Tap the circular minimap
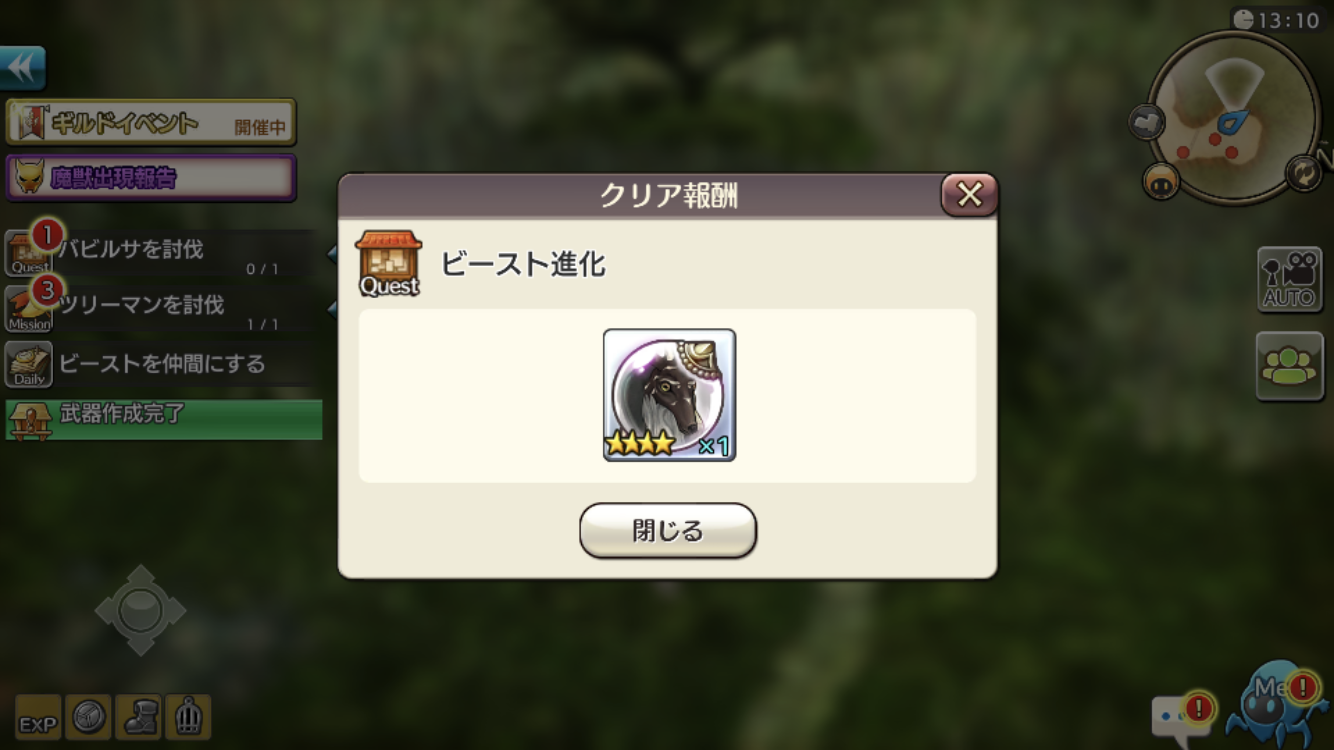 (x=1234, y=118)
